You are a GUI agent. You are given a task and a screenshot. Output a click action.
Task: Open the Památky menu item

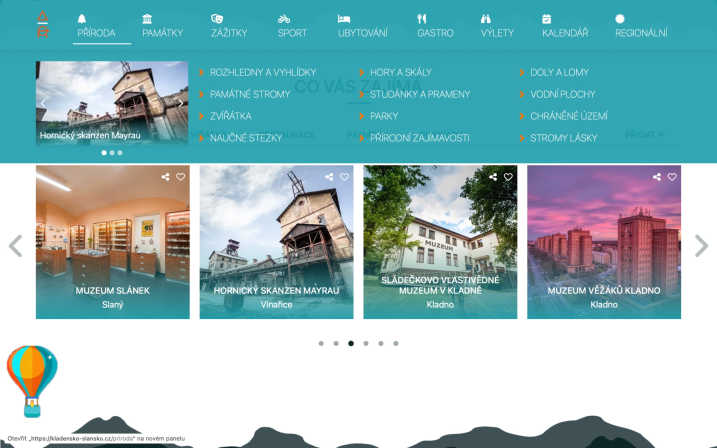(x=162, y=26)
